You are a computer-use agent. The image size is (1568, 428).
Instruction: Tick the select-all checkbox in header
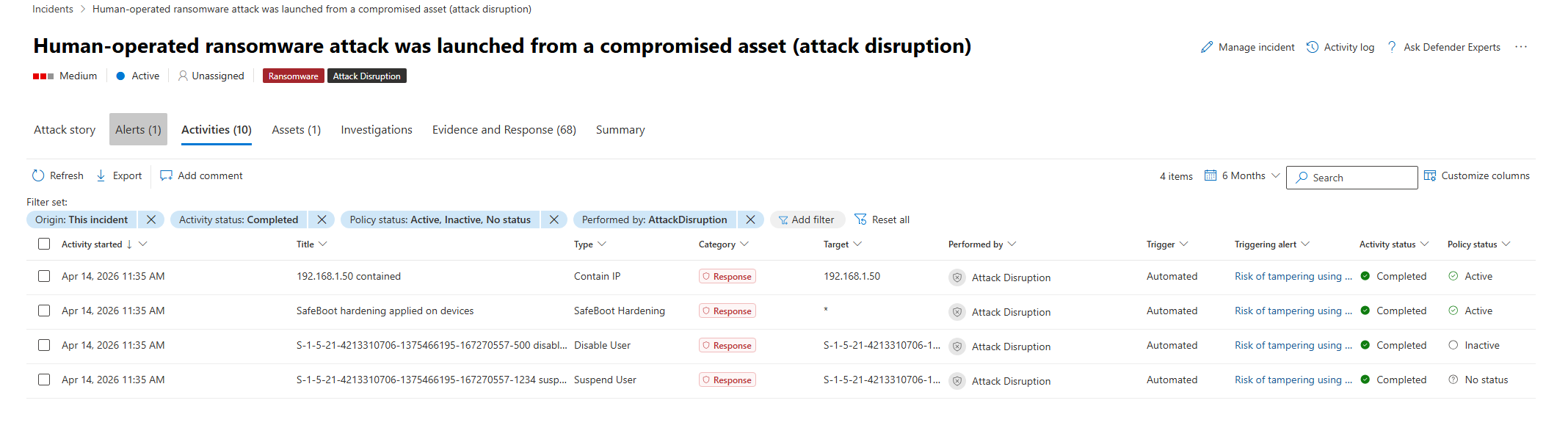click(44, 244)
